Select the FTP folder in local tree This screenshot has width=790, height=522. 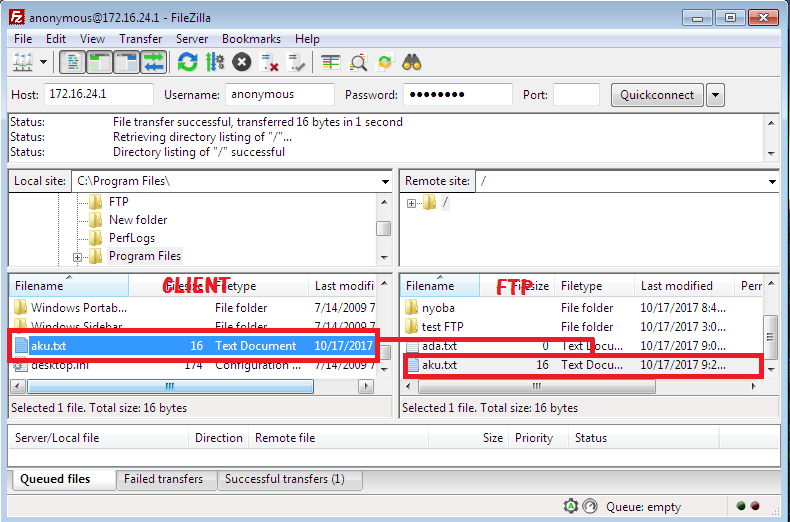[x=118, y=202]
